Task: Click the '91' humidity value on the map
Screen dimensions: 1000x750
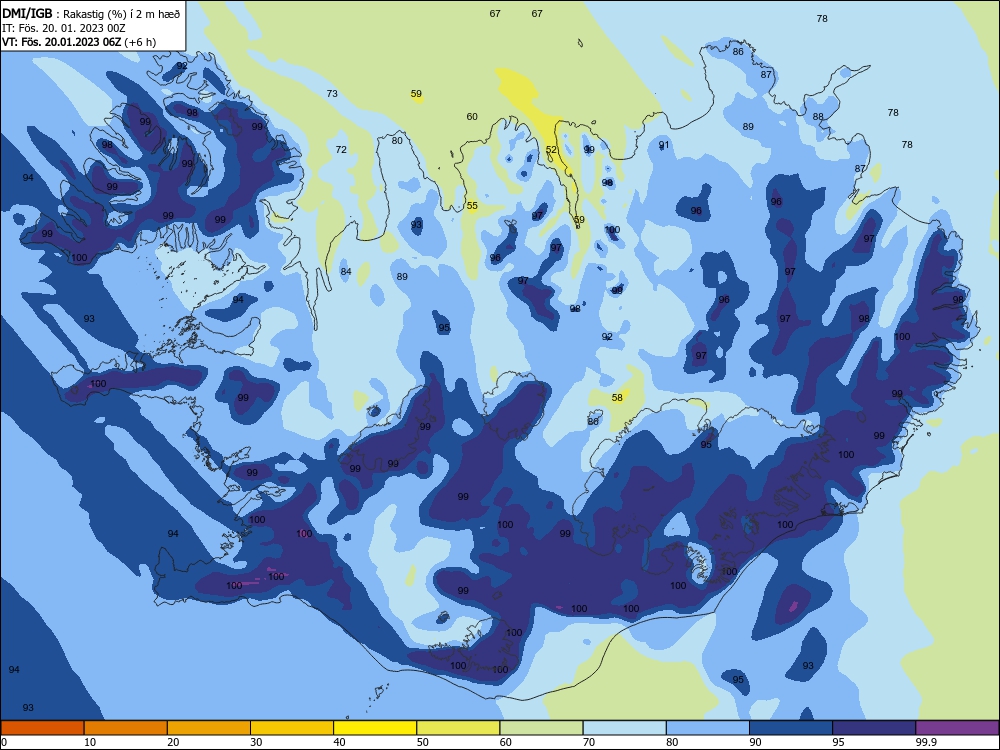Action: click(x=664, y=145)
